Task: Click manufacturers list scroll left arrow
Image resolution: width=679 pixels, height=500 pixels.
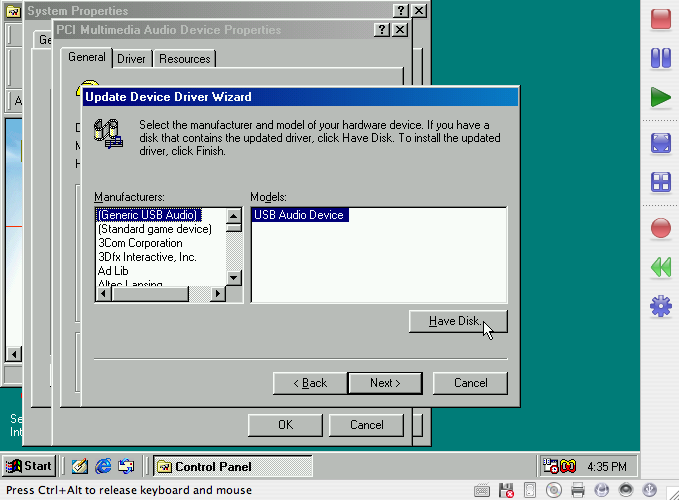Action: [103, 294]
